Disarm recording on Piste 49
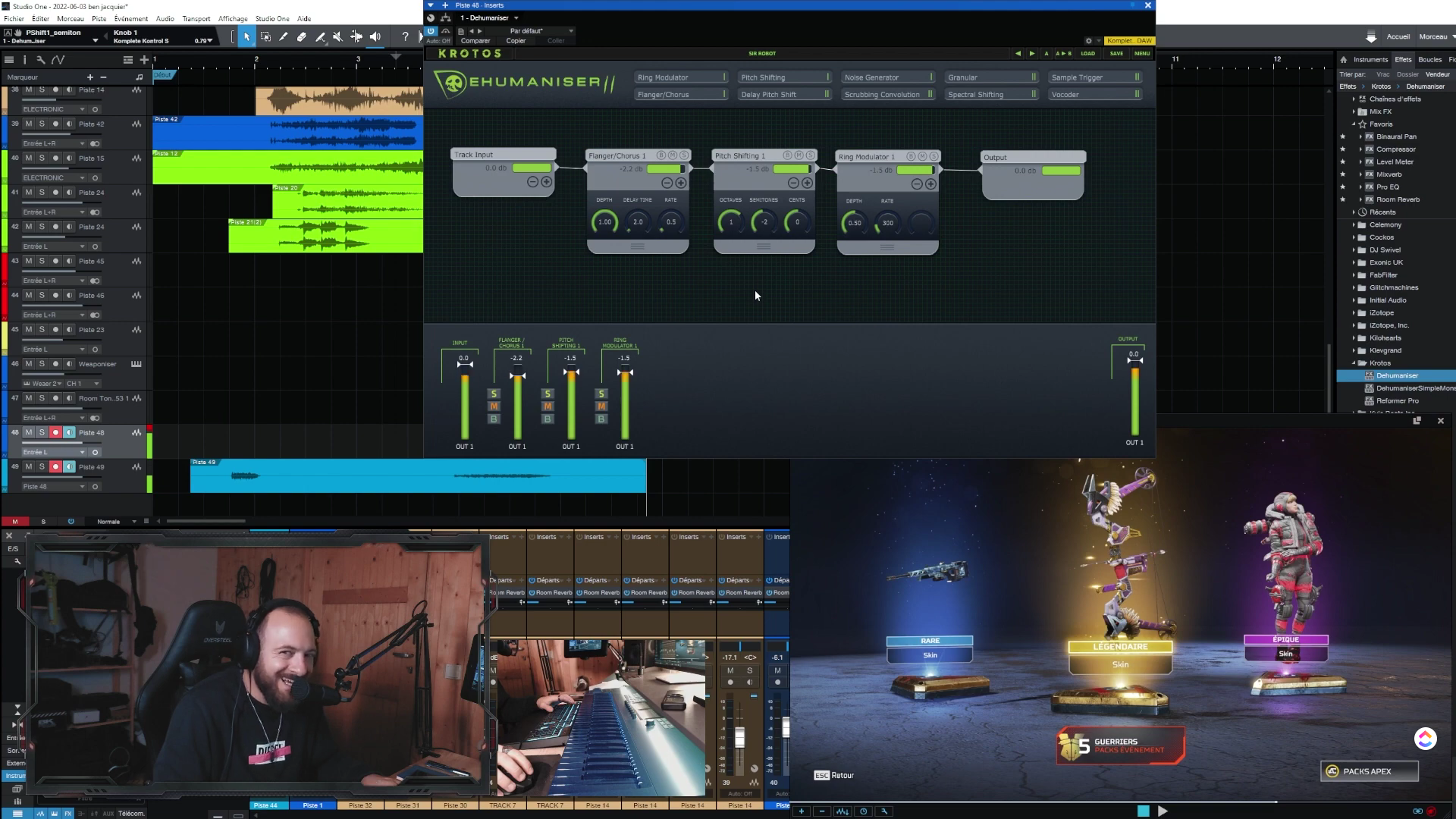 click(55, 467)
